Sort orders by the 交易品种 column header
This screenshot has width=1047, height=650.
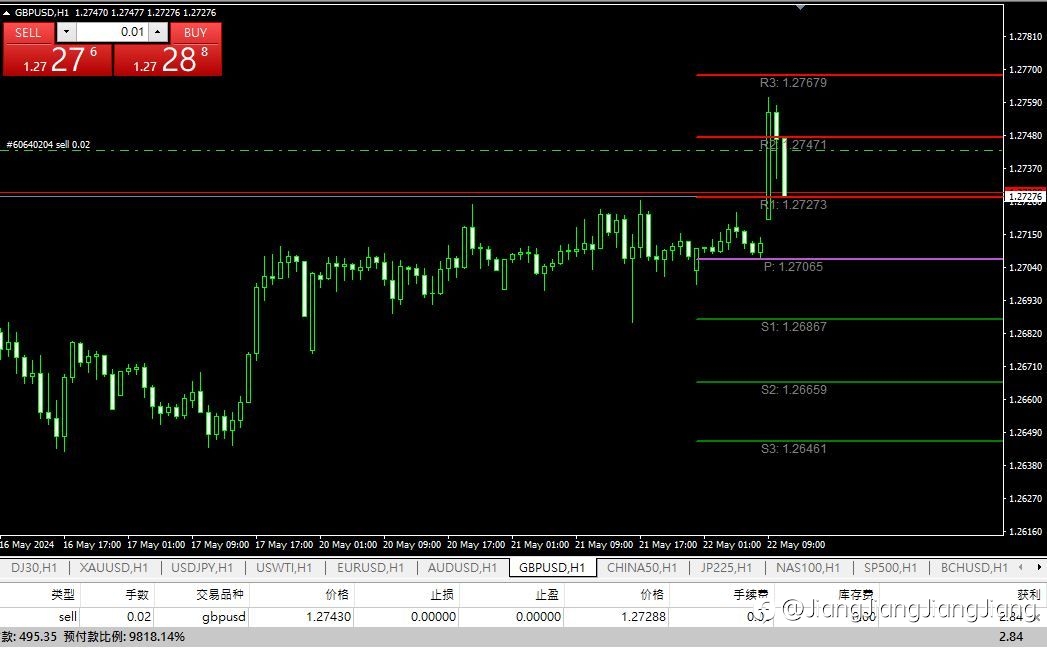point(220,594)
